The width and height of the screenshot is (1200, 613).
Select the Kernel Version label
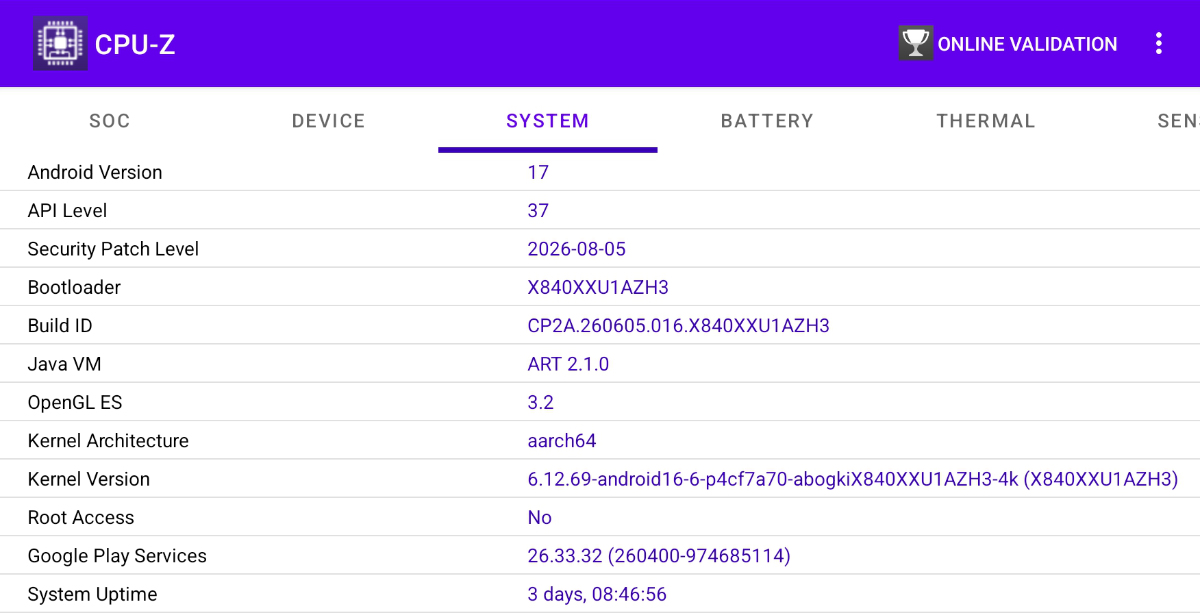point(89,479)
